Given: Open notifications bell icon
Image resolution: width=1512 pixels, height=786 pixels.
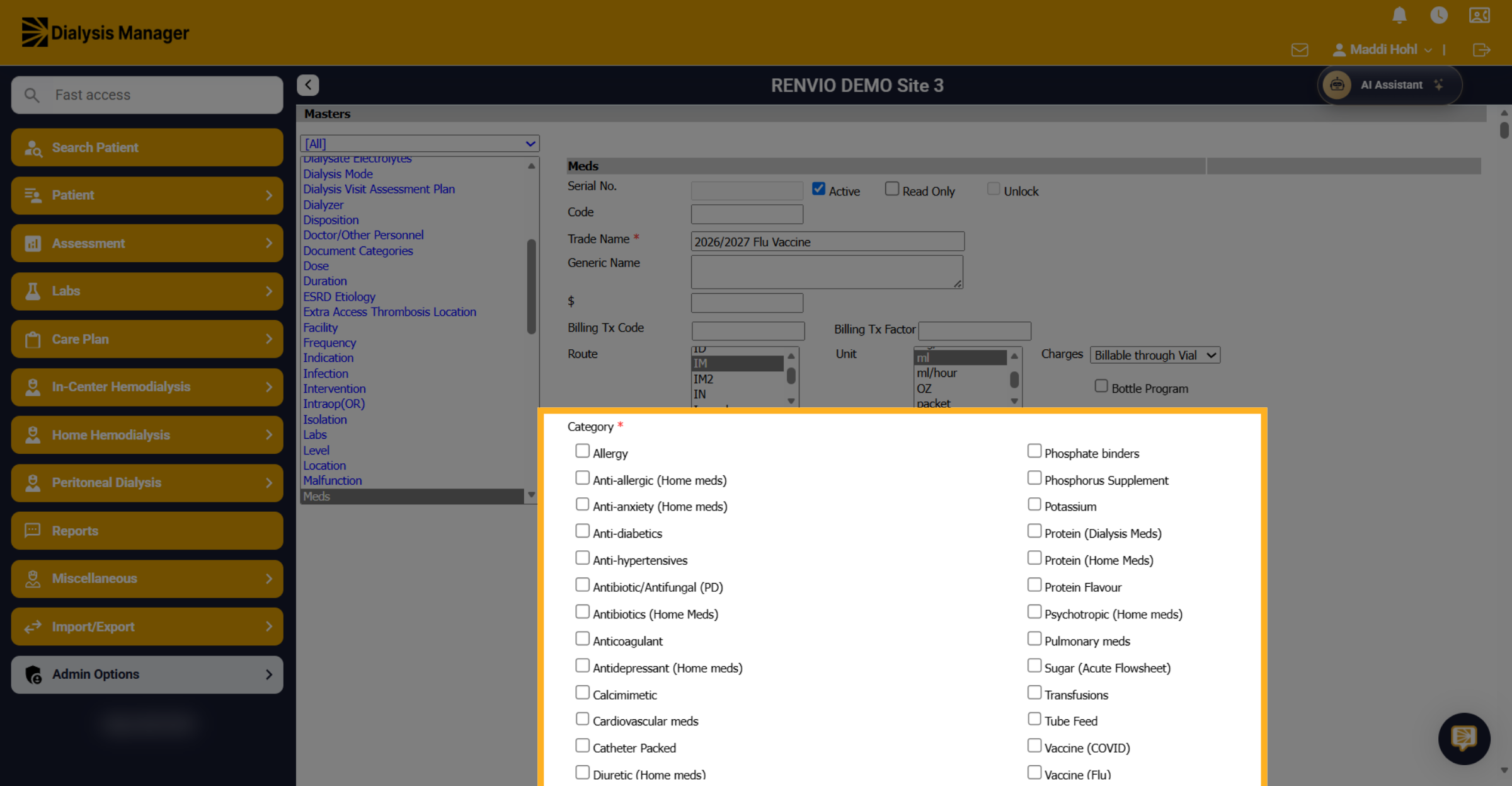Looking at the screenshot, I should point(1399,15).
